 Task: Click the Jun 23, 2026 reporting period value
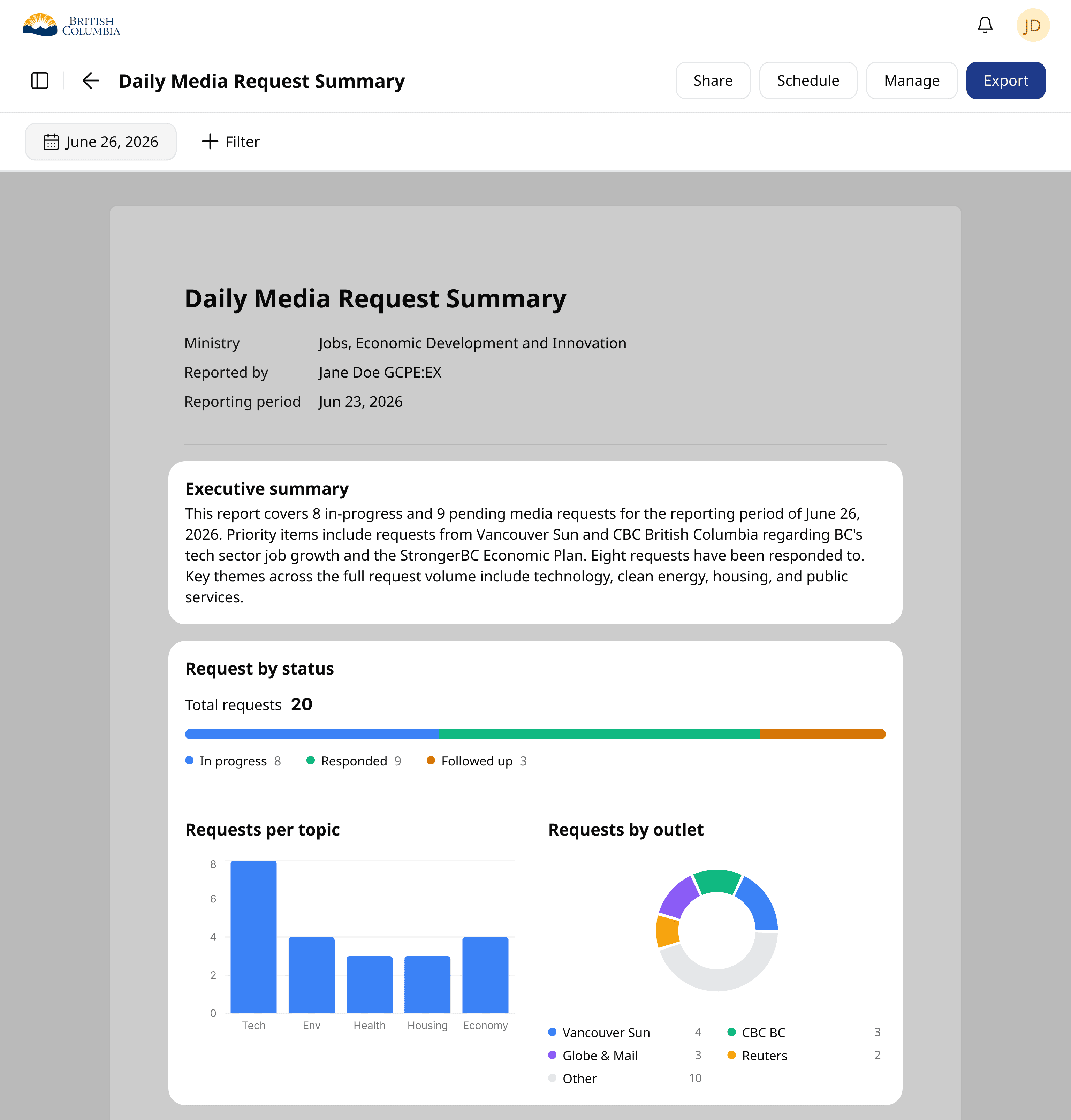360,401
